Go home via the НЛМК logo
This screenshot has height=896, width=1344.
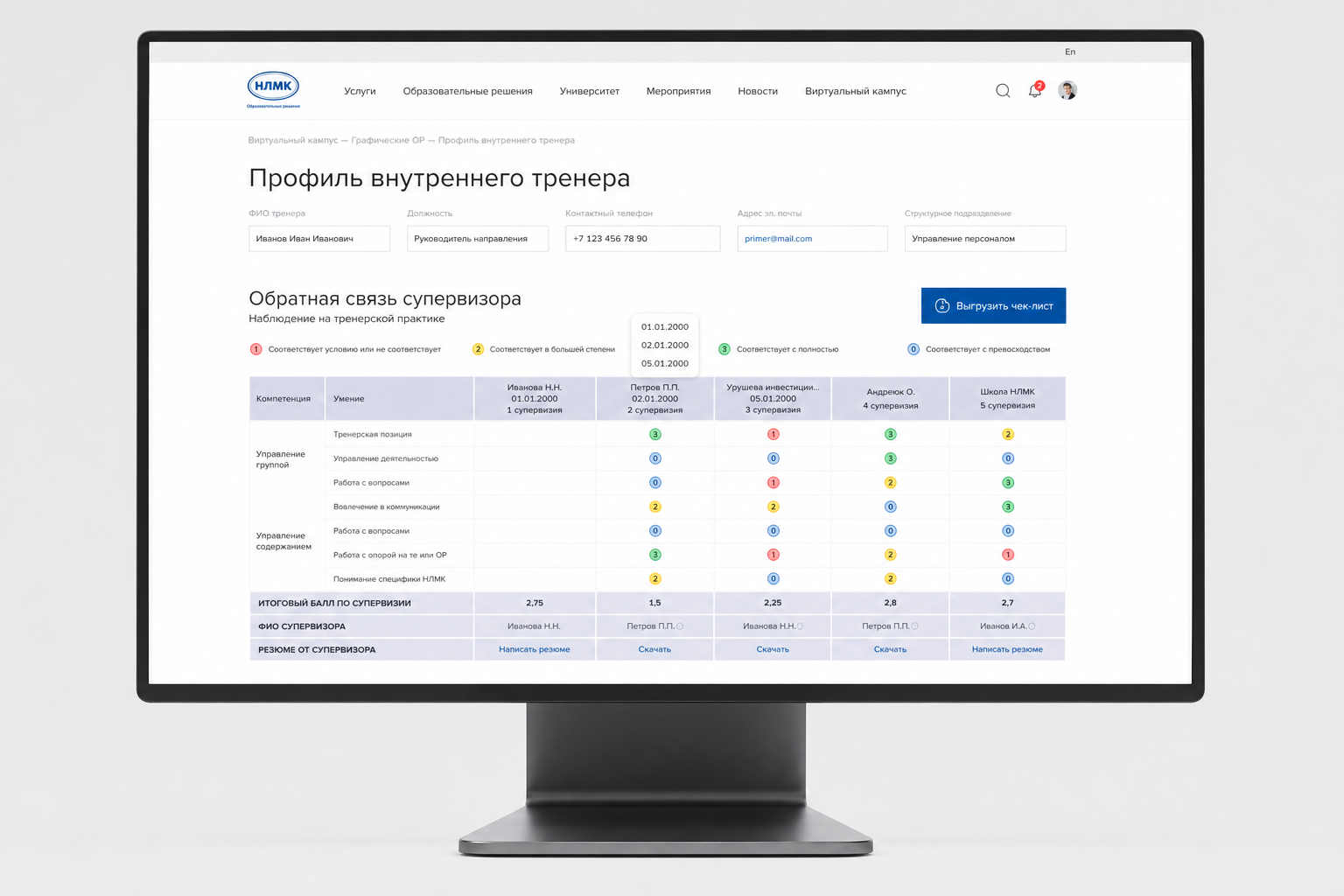click(x=273, y=89)
